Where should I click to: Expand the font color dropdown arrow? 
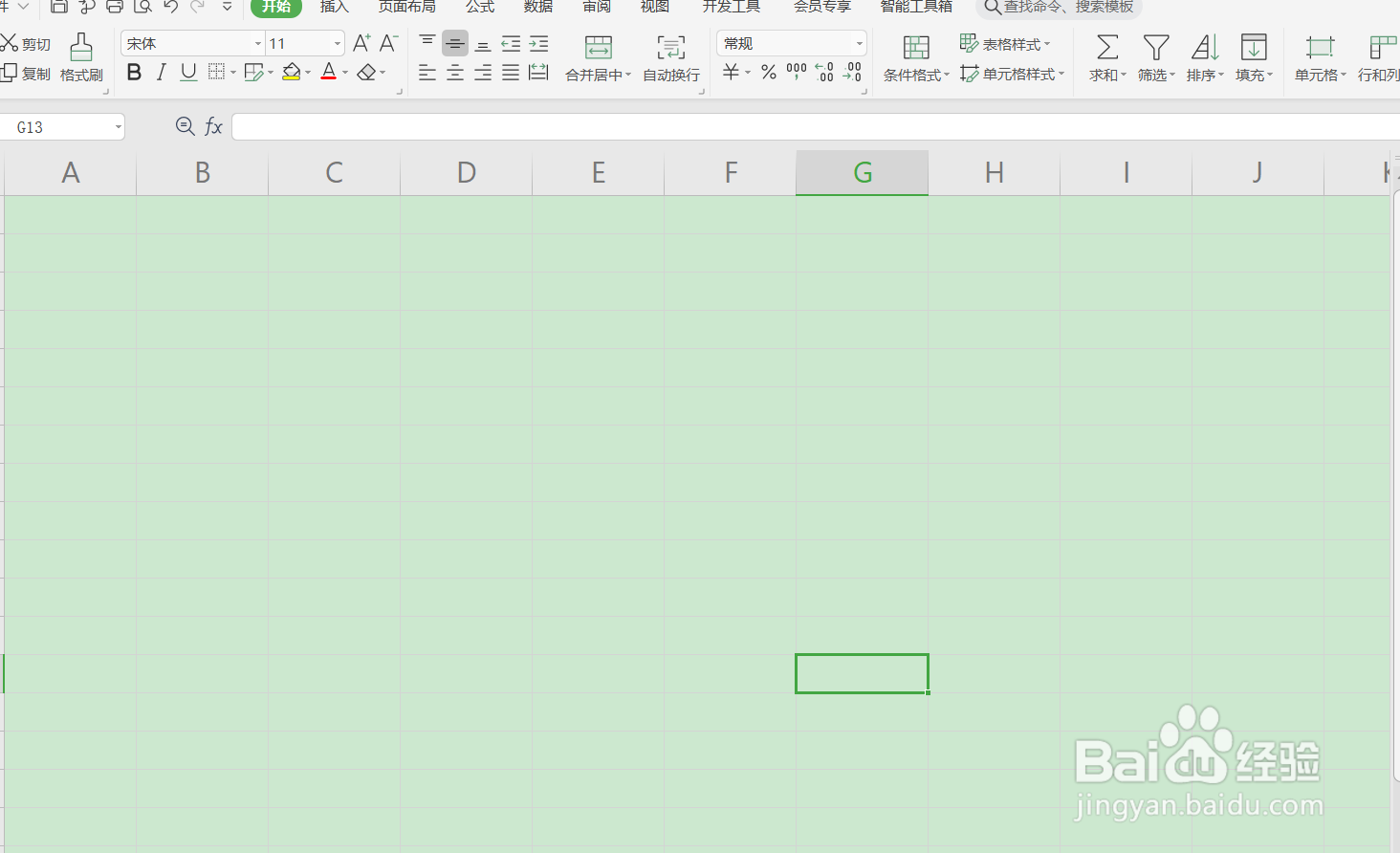pos(345,74)
